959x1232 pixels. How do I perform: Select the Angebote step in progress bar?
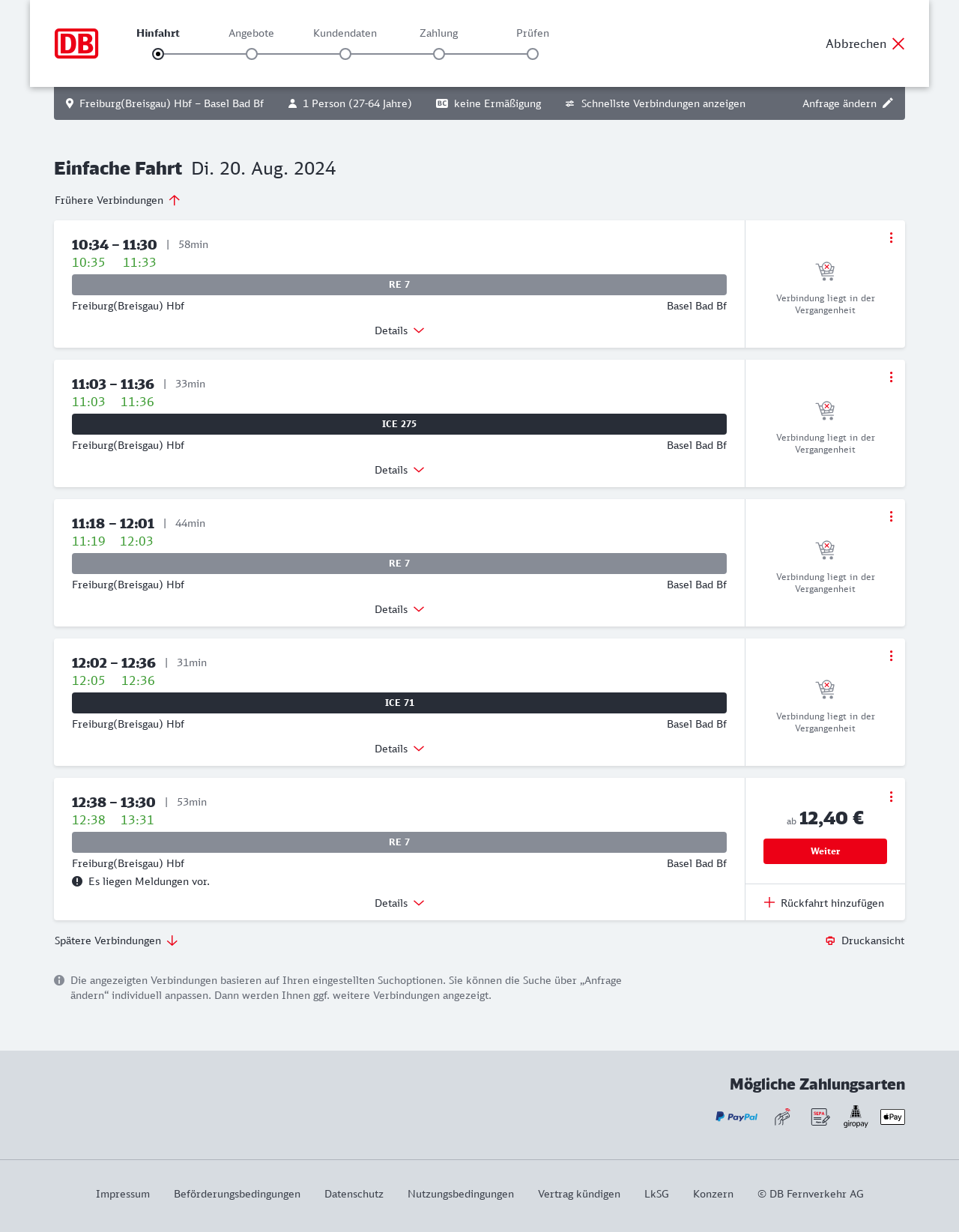[x=252, y=53]
